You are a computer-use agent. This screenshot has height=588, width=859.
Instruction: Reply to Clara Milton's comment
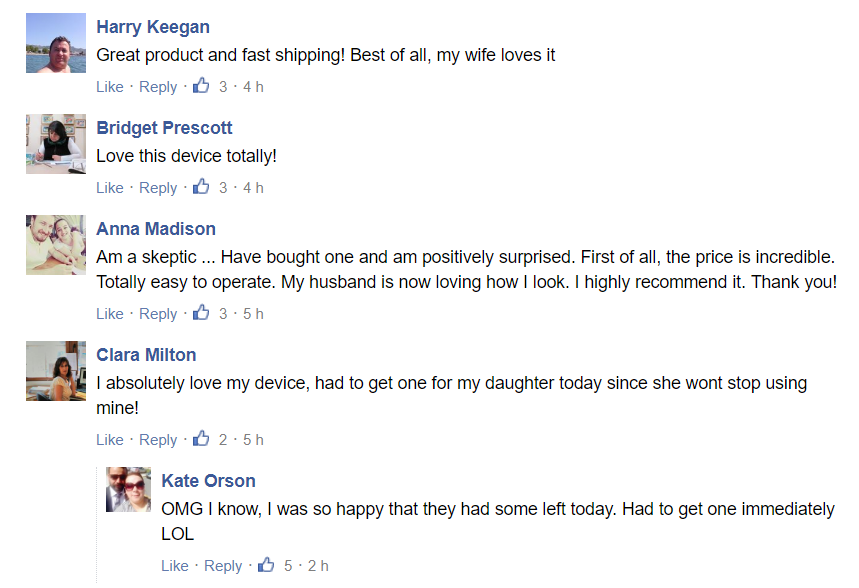[158, 440]
